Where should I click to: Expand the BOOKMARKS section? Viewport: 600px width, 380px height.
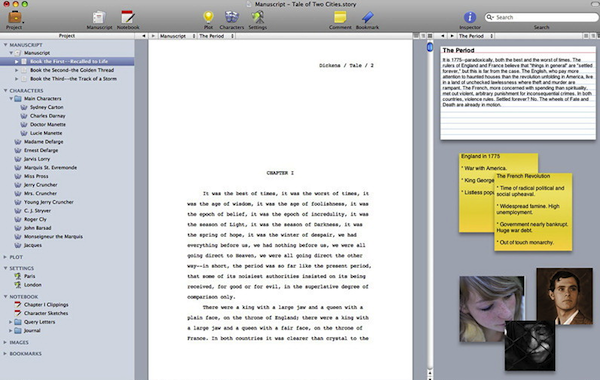click(x=5, y=353)
